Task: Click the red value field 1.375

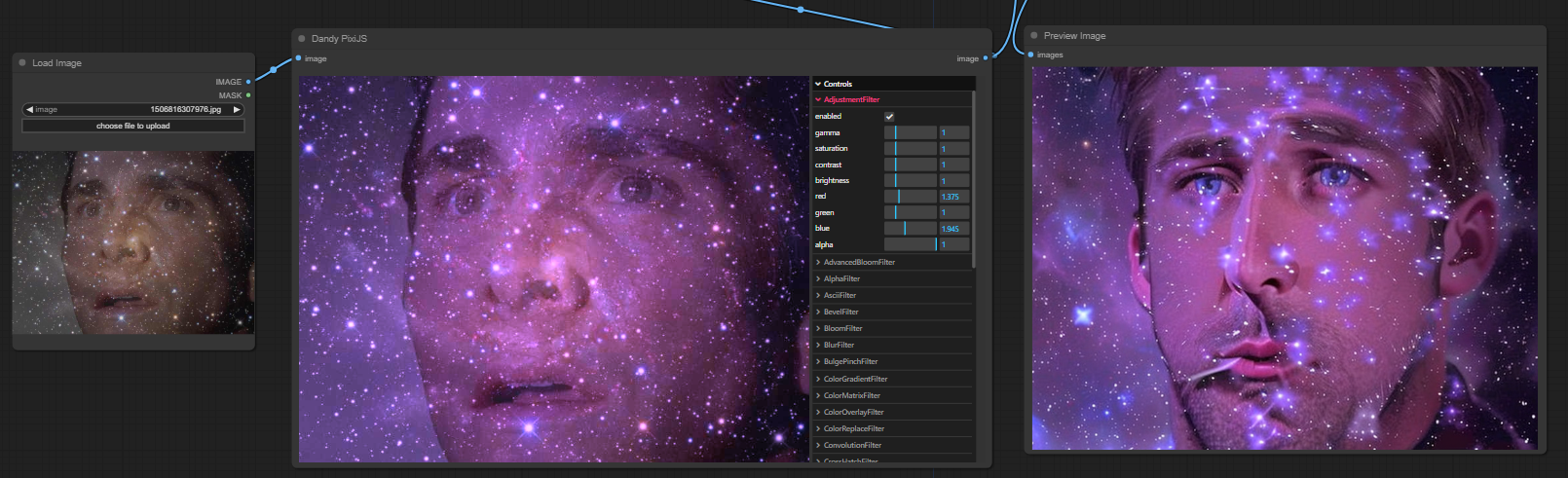Action: coord(953,197)
